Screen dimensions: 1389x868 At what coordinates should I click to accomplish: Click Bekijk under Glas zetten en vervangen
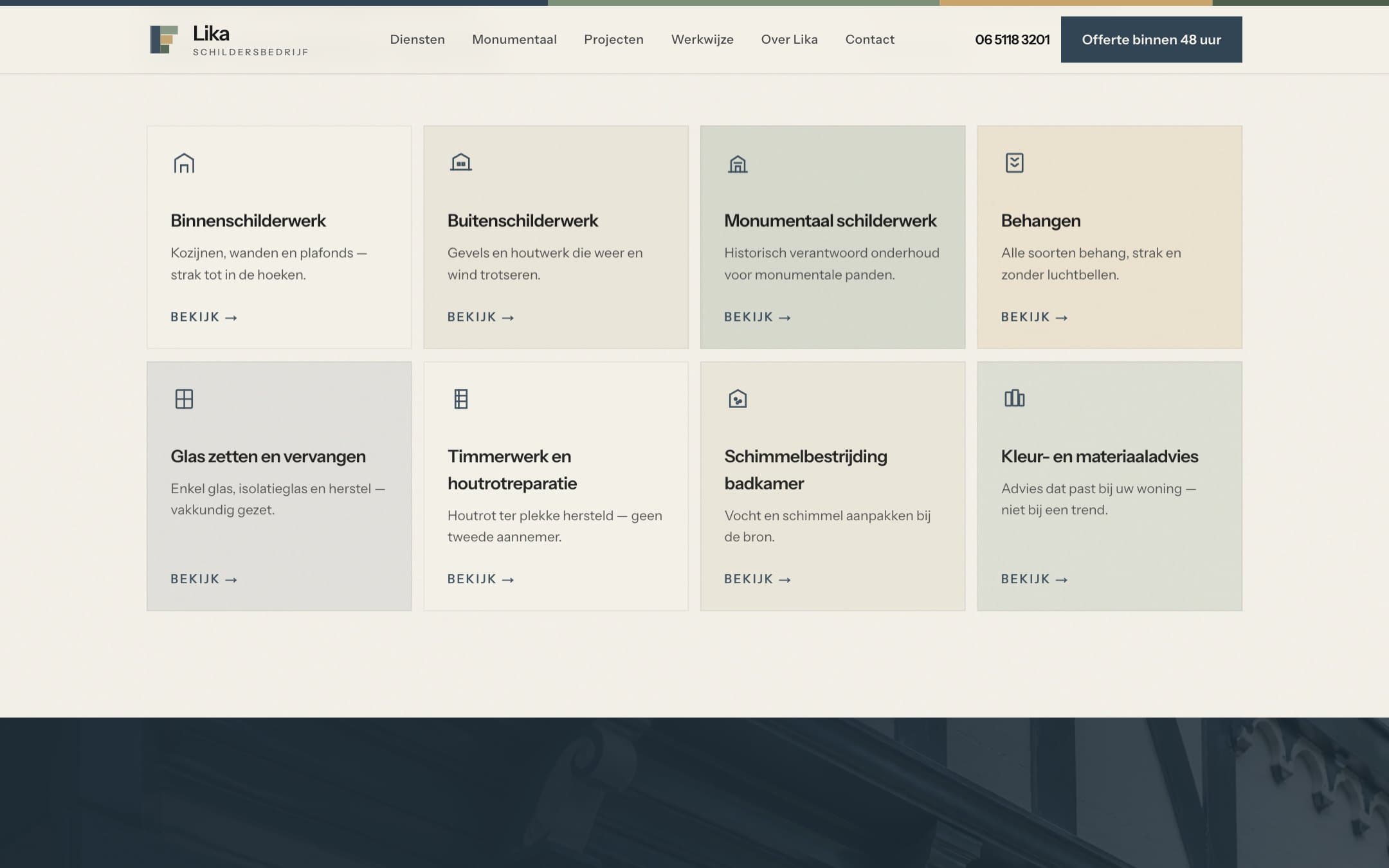tap(204, 579)
